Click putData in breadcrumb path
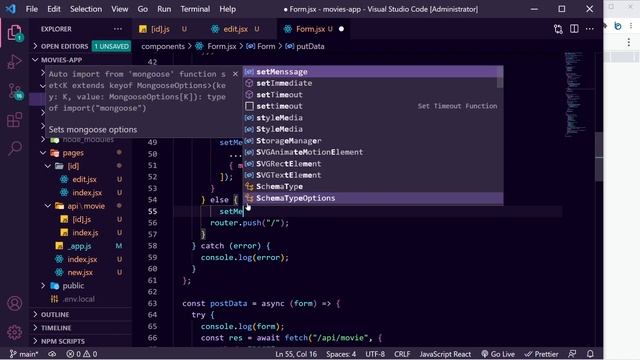 [310, 46]
